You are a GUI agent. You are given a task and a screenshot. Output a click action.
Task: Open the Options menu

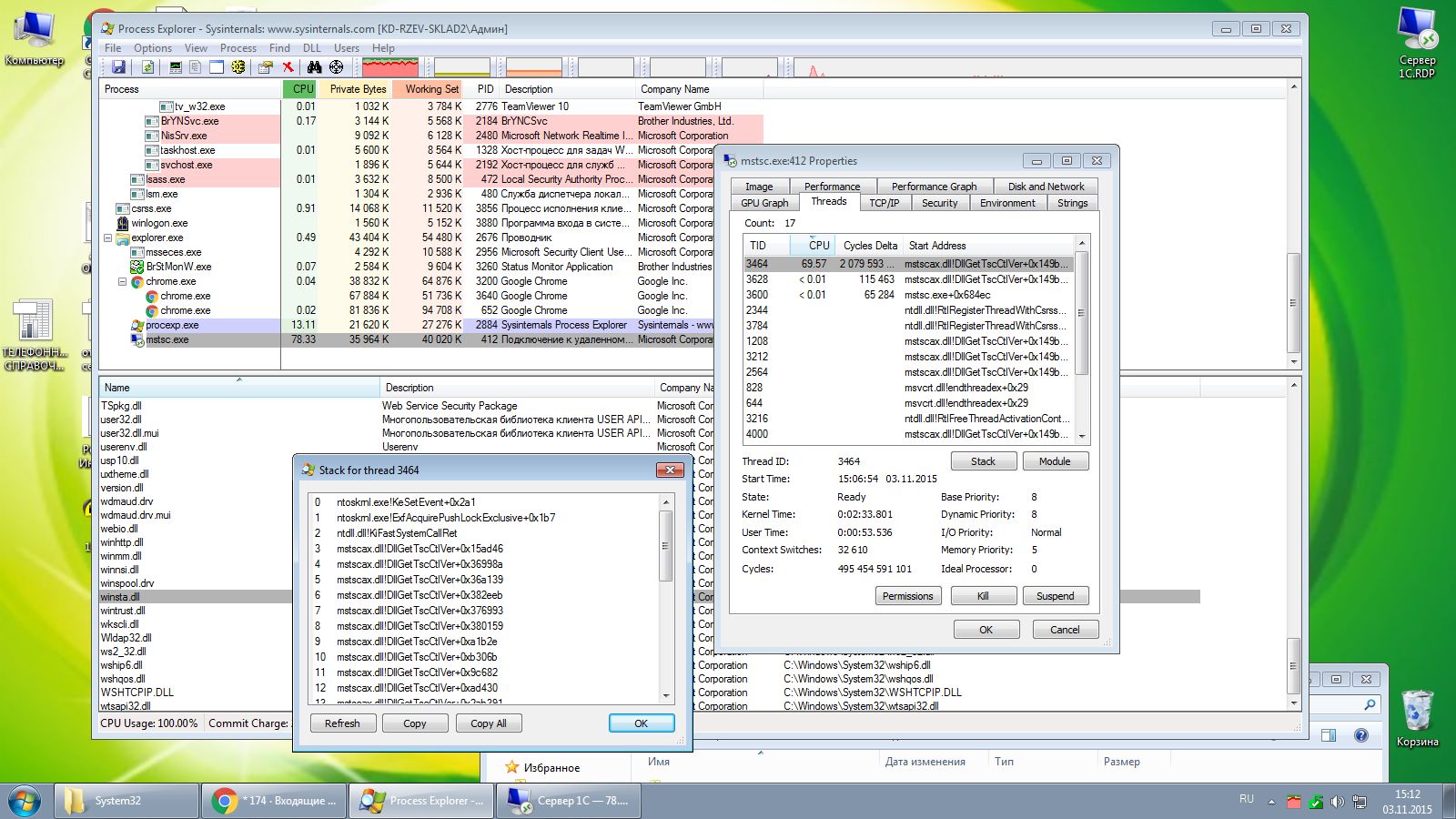click(x=153, y=48)
